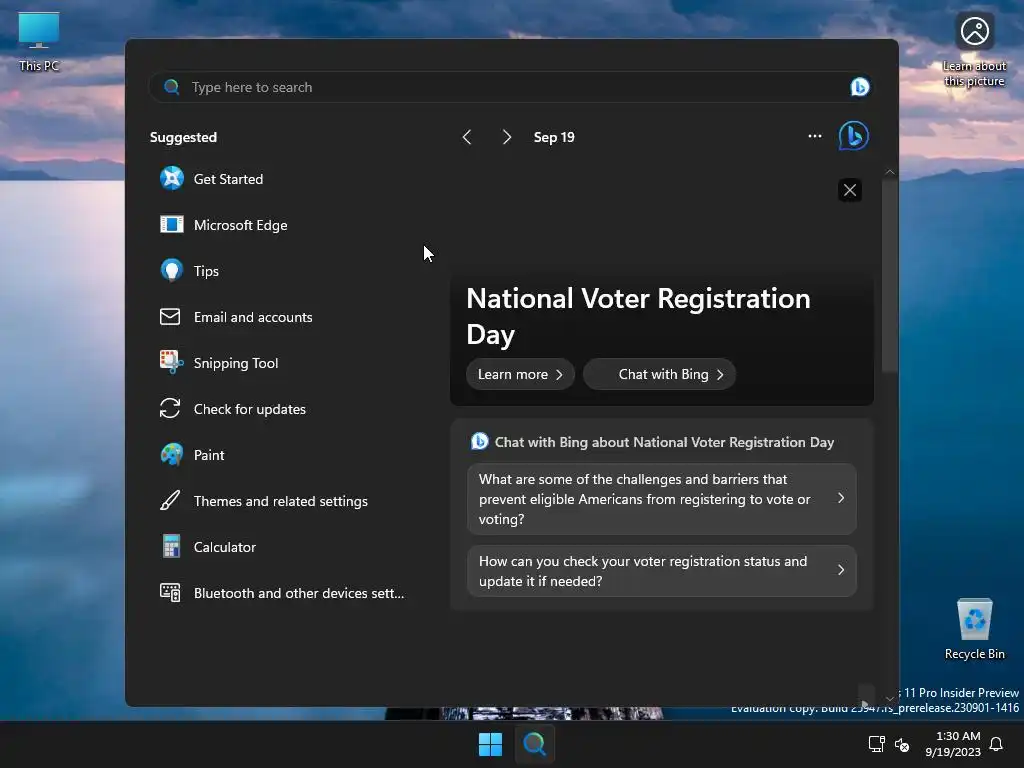Launch Calculator icon

(x=171, y=546)
